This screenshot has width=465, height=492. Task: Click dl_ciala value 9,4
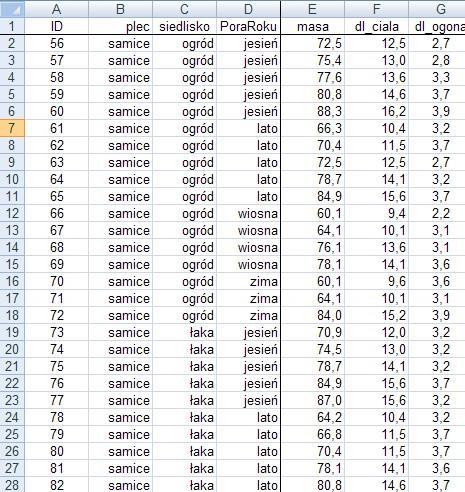[x=376, y=213]
